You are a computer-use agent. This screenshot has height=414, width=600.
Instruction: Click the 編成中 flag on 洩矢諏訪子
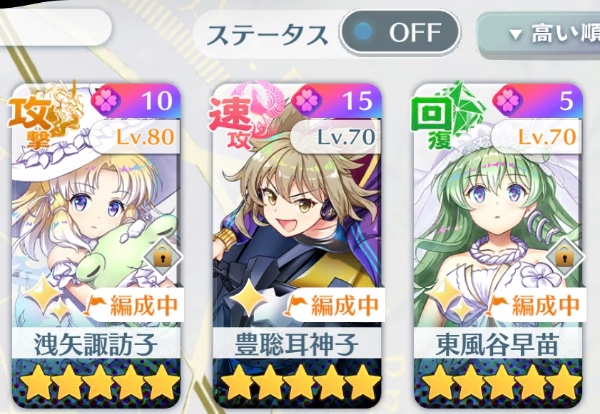coord(132,305)
